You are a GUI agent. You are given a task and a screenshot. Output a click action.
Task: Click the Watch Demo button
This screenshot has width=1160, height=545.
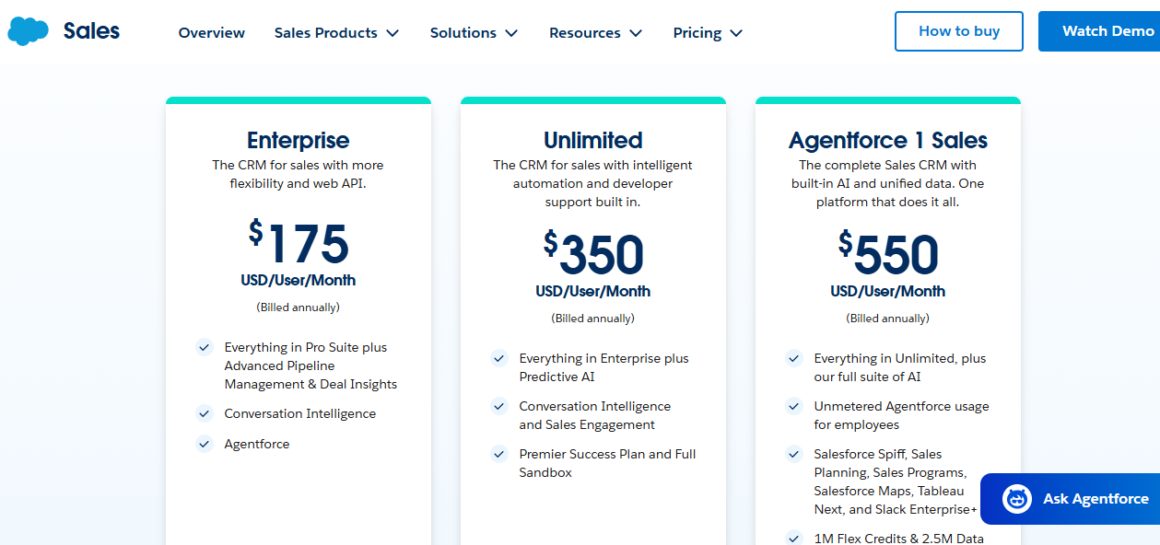(1099, 31)
